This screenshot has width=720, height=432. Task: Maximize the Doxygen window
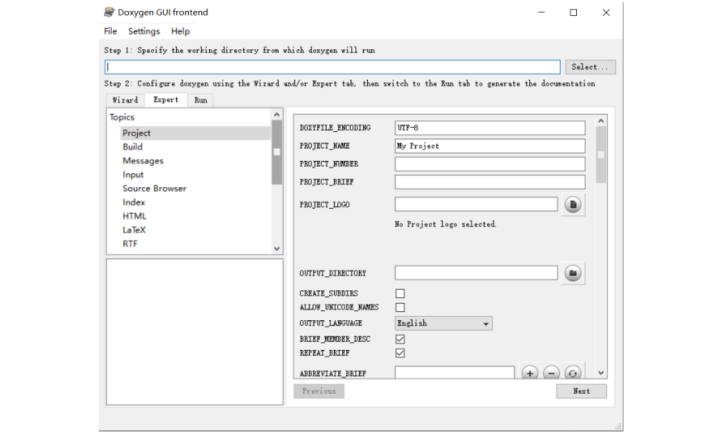(574, 12)
